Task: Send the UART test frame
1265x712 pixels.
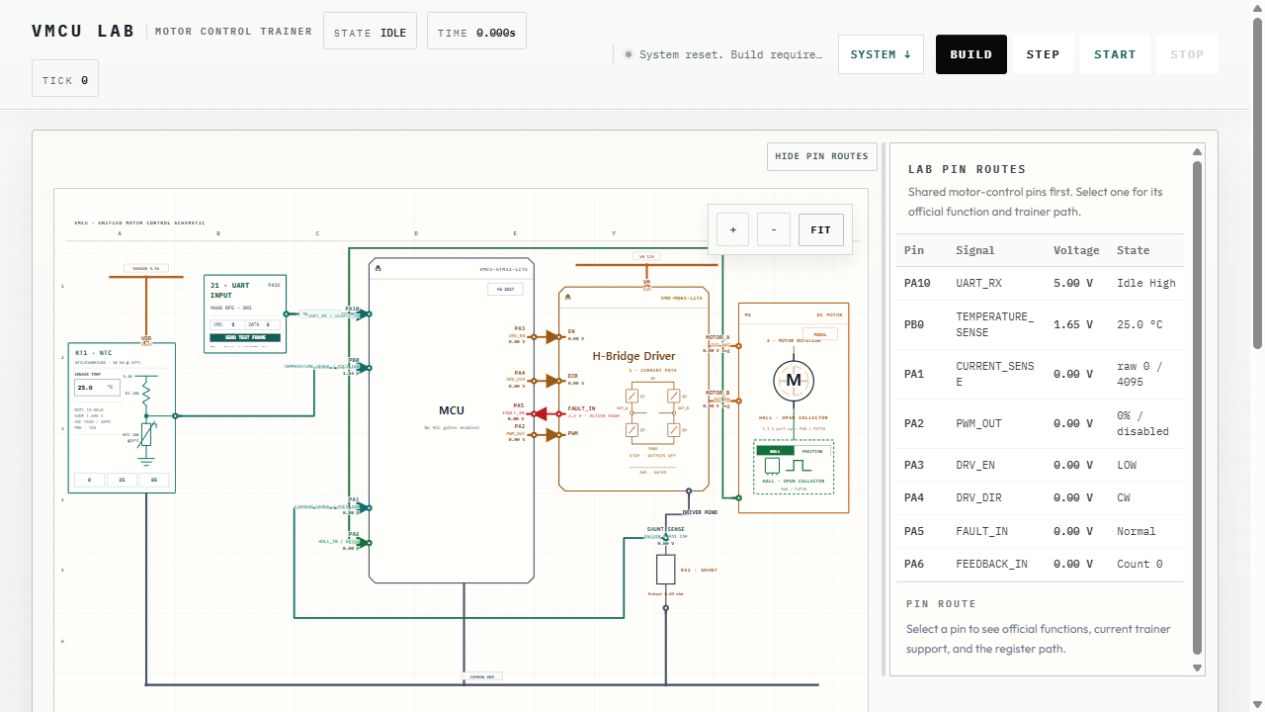Action: [245, 338]
